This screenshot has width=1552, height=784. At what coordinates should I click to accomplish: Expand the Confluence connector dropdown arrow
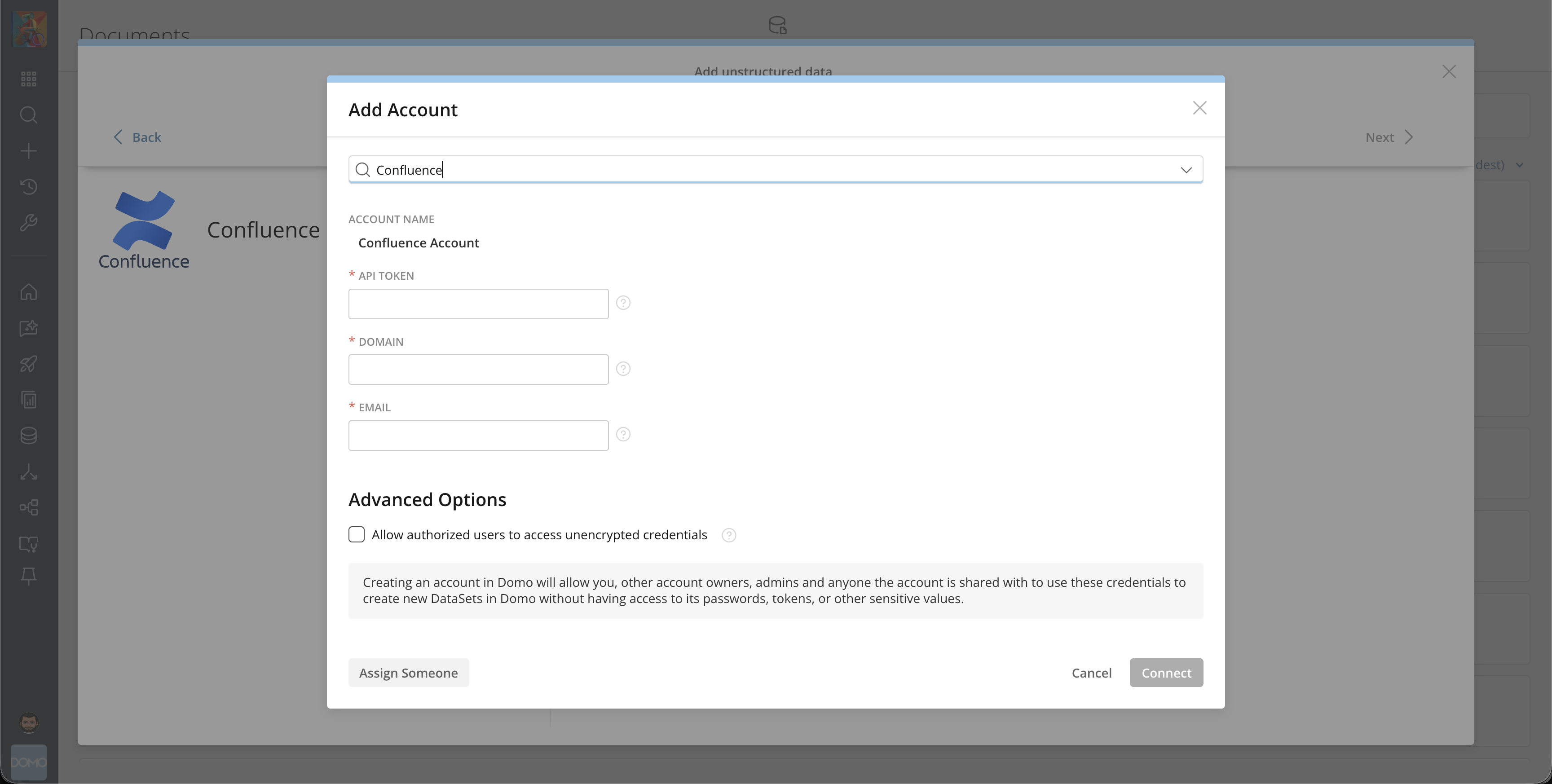click(x=1186, y=170)
